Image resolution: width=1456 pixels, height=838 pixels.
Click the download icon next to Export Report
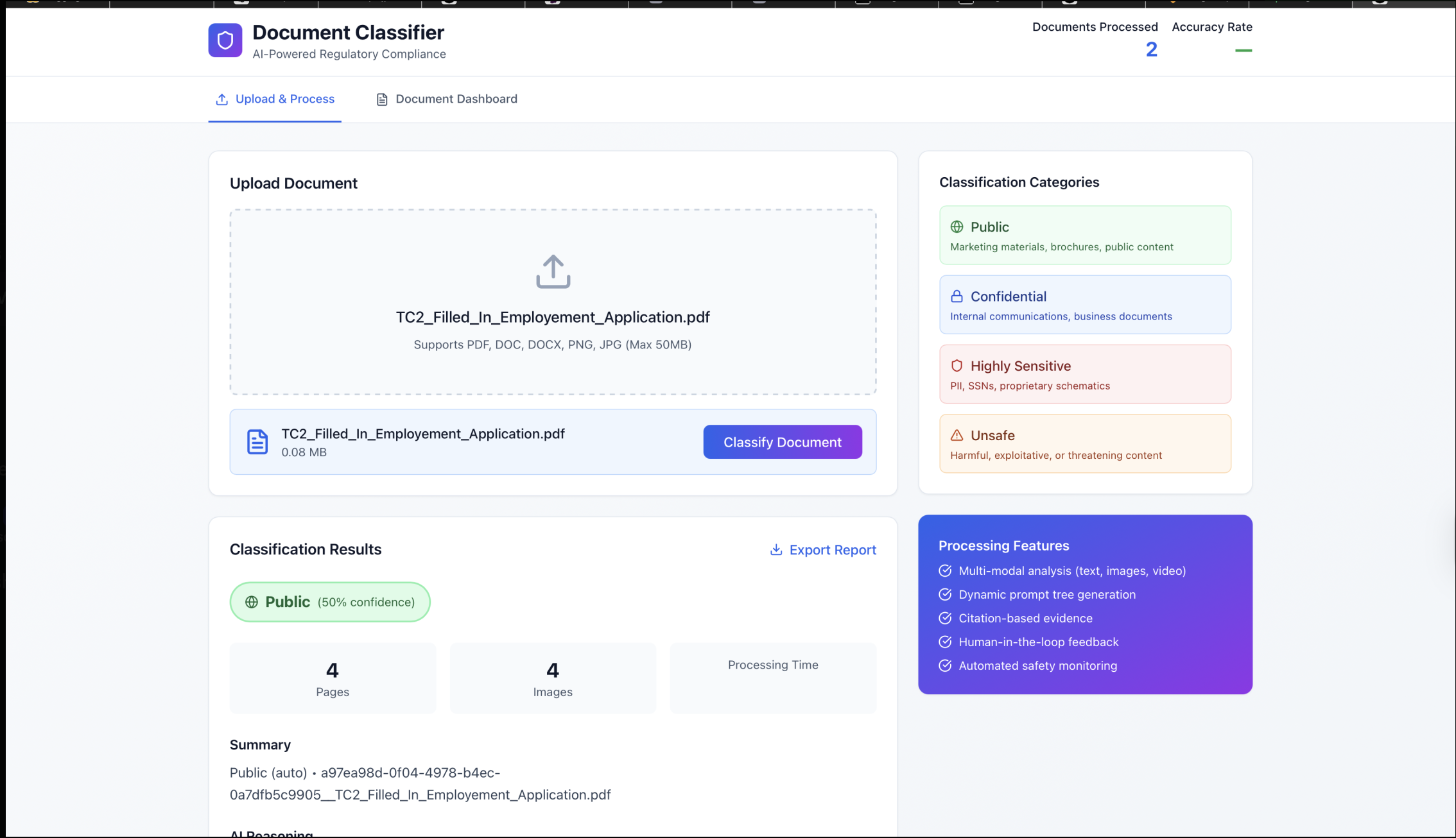click(x=776, y=550)
